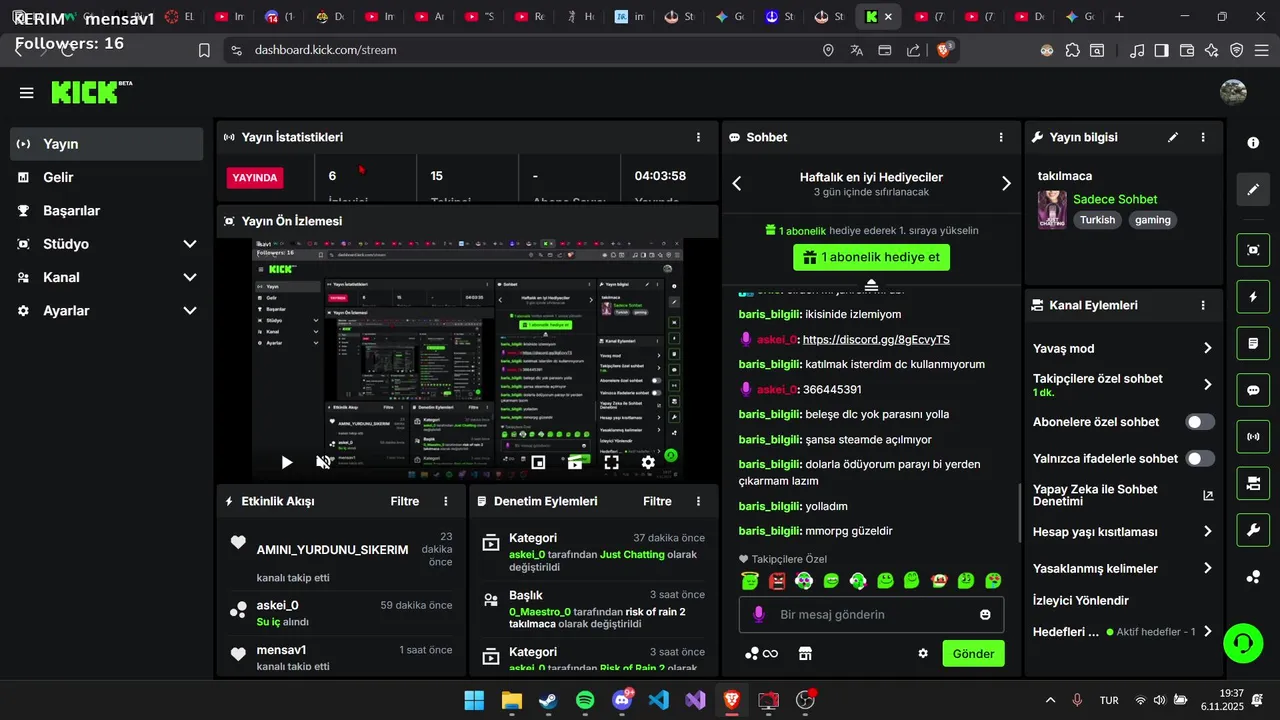The height and width of the screenshot is (720, 1280).
Task: Show next leaderboard with right arrow
Action: tap(1006, 183)
